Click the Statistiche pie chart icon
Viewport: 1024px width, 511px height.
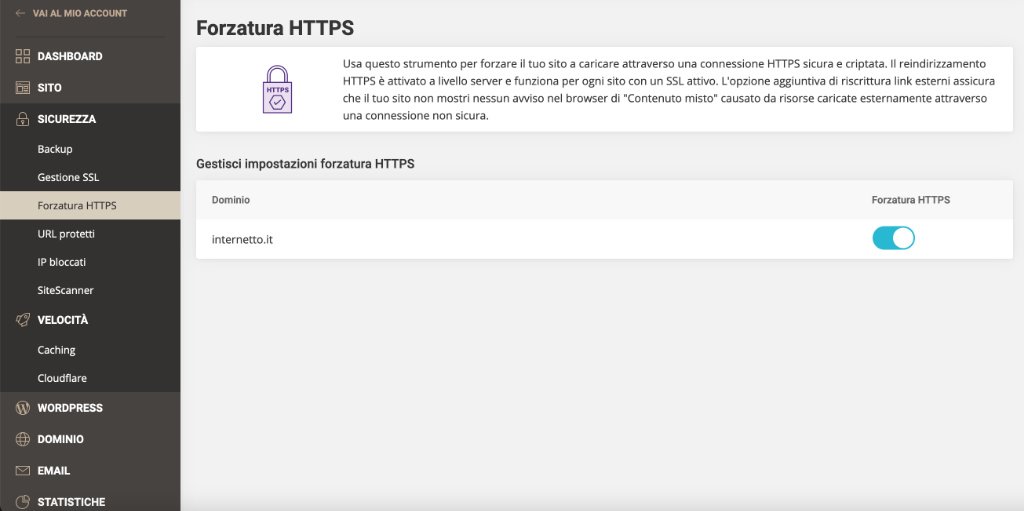pos(23,502)
